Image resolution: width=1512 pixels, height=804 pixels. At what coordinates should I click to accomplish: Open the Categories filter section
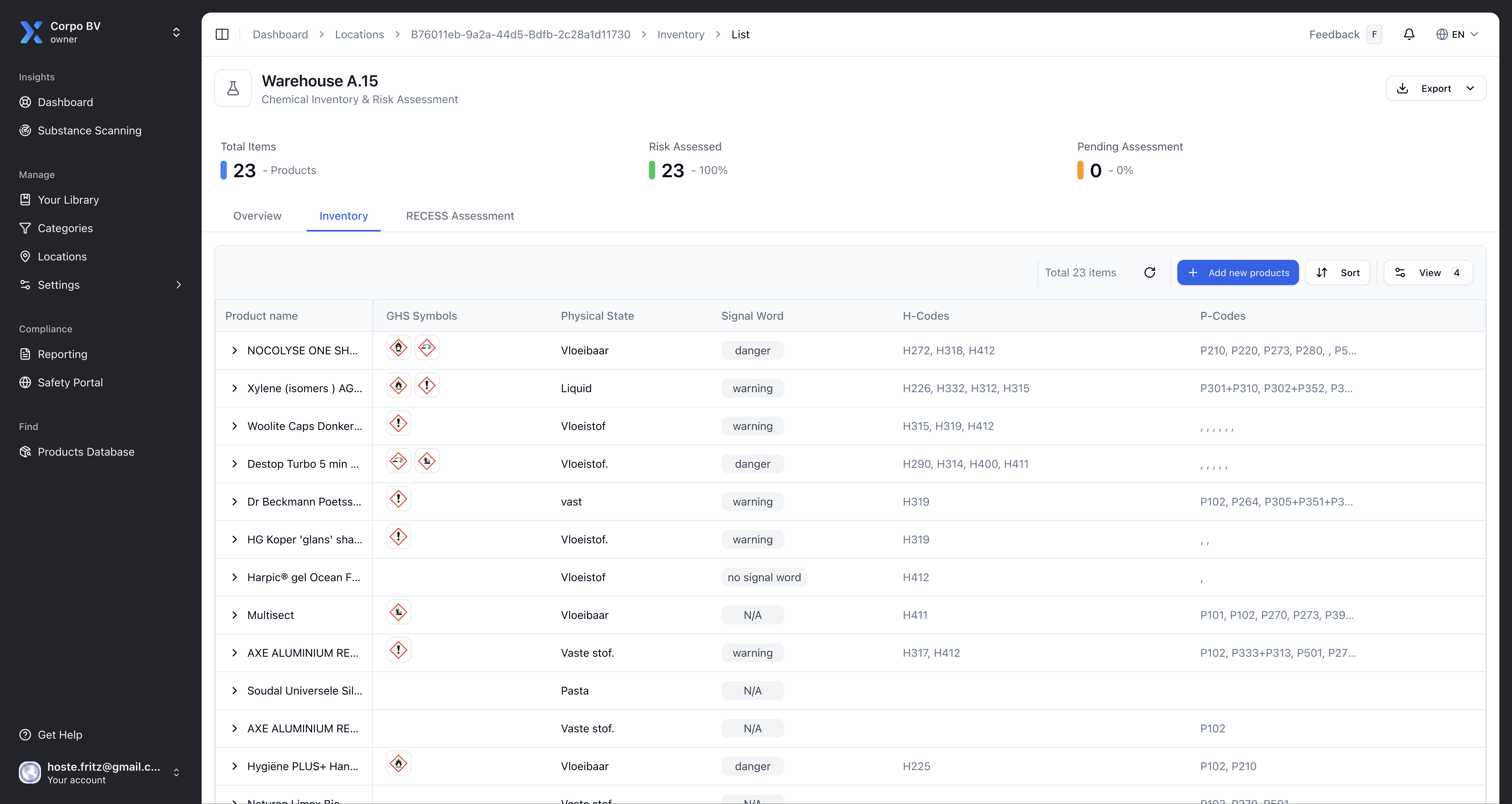pyautogui.click(x=65, y=228)
